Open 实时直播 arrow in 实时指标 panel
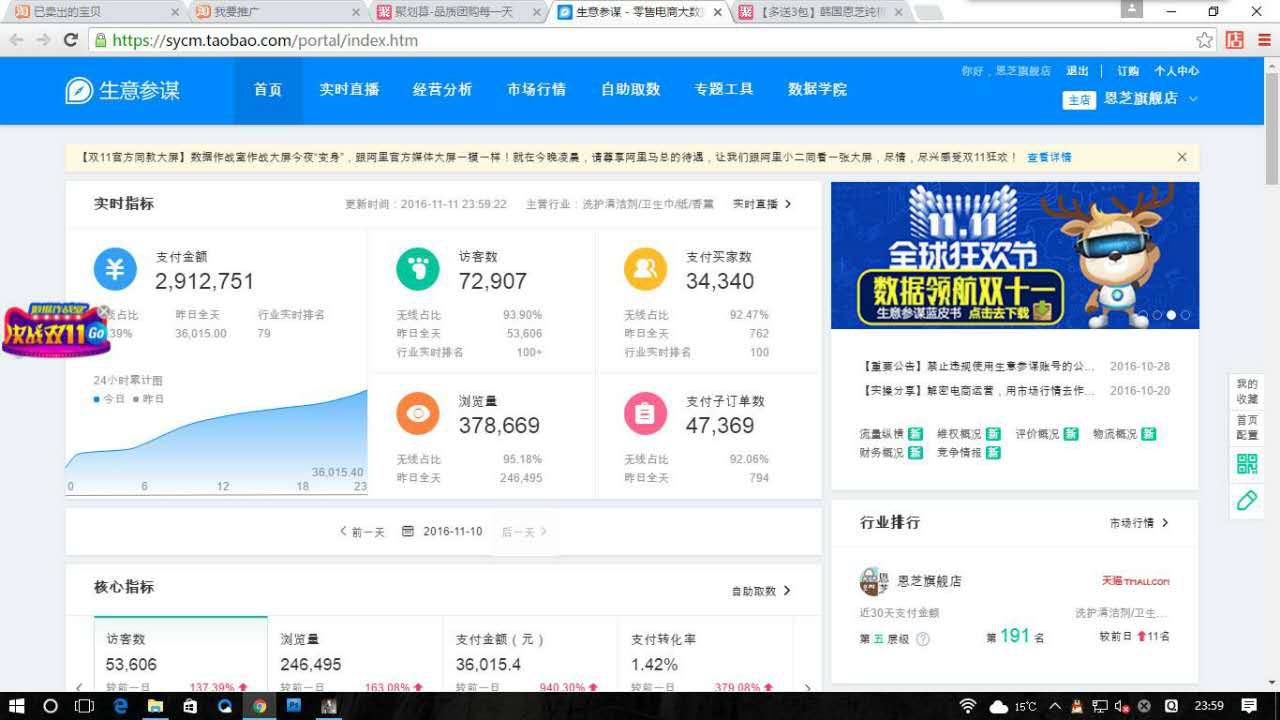Image resolution: width=1280 pixels, height=720 pixels. click(x=787, y=204)
